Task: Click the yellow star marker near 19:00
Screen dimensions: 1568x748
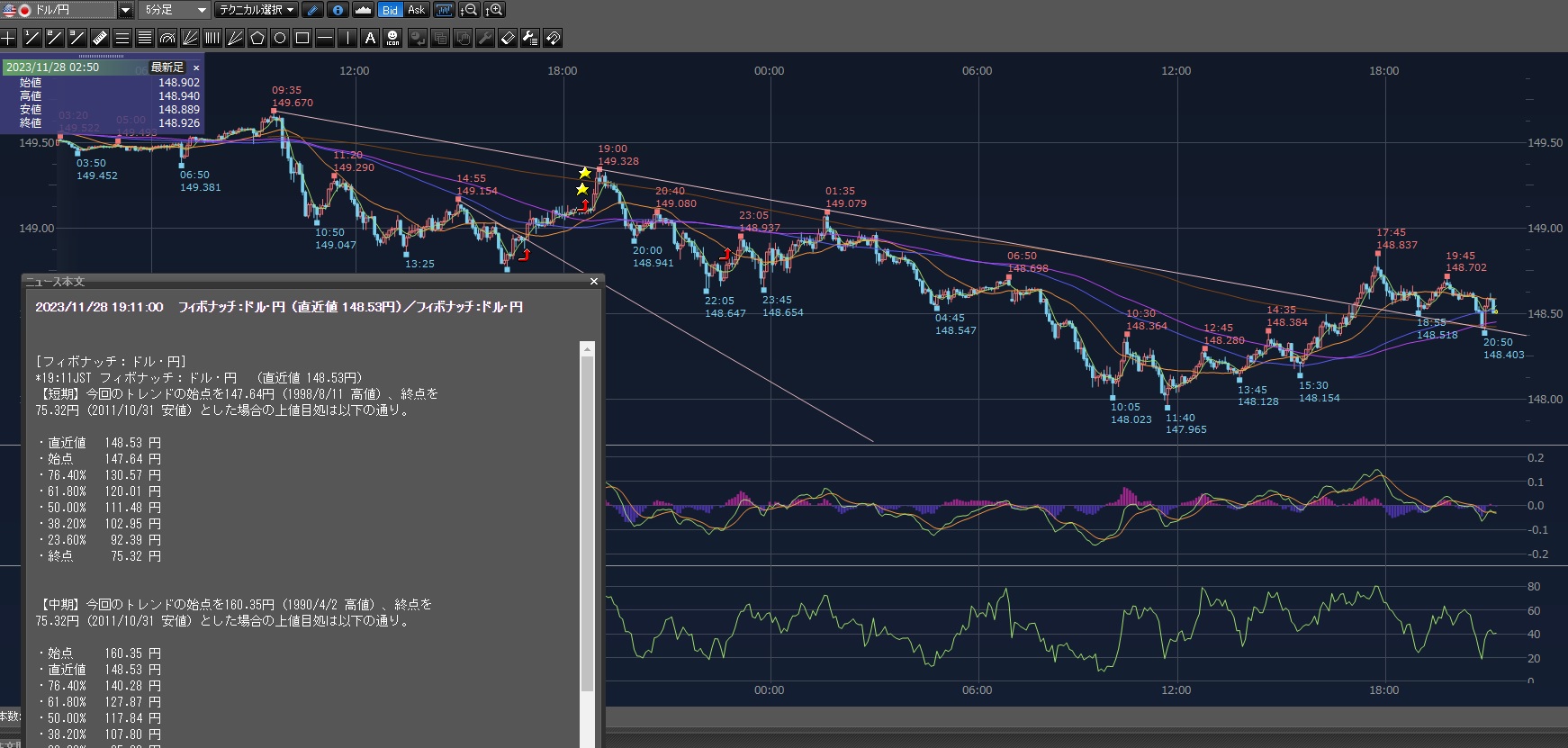Action: click(585, 173)
